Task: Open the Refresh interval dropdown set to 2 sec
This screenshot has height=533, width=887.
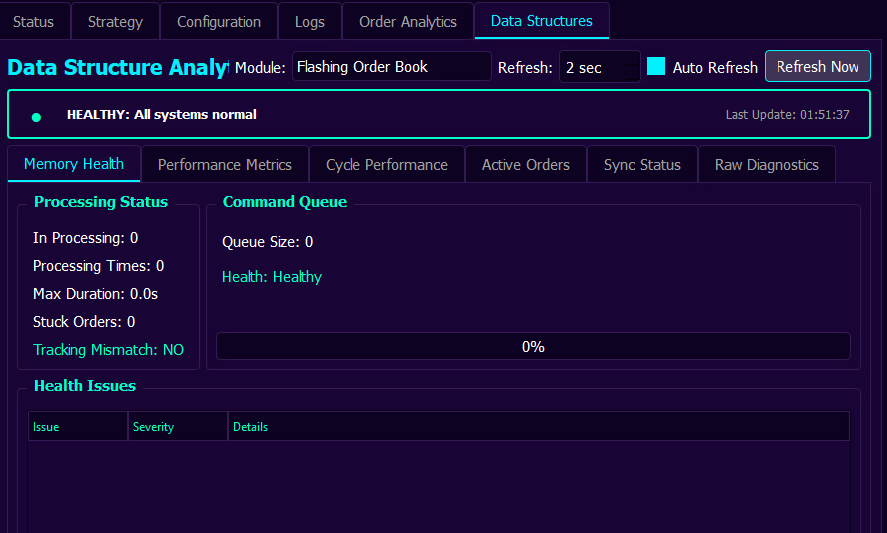Action: (599, 67)
